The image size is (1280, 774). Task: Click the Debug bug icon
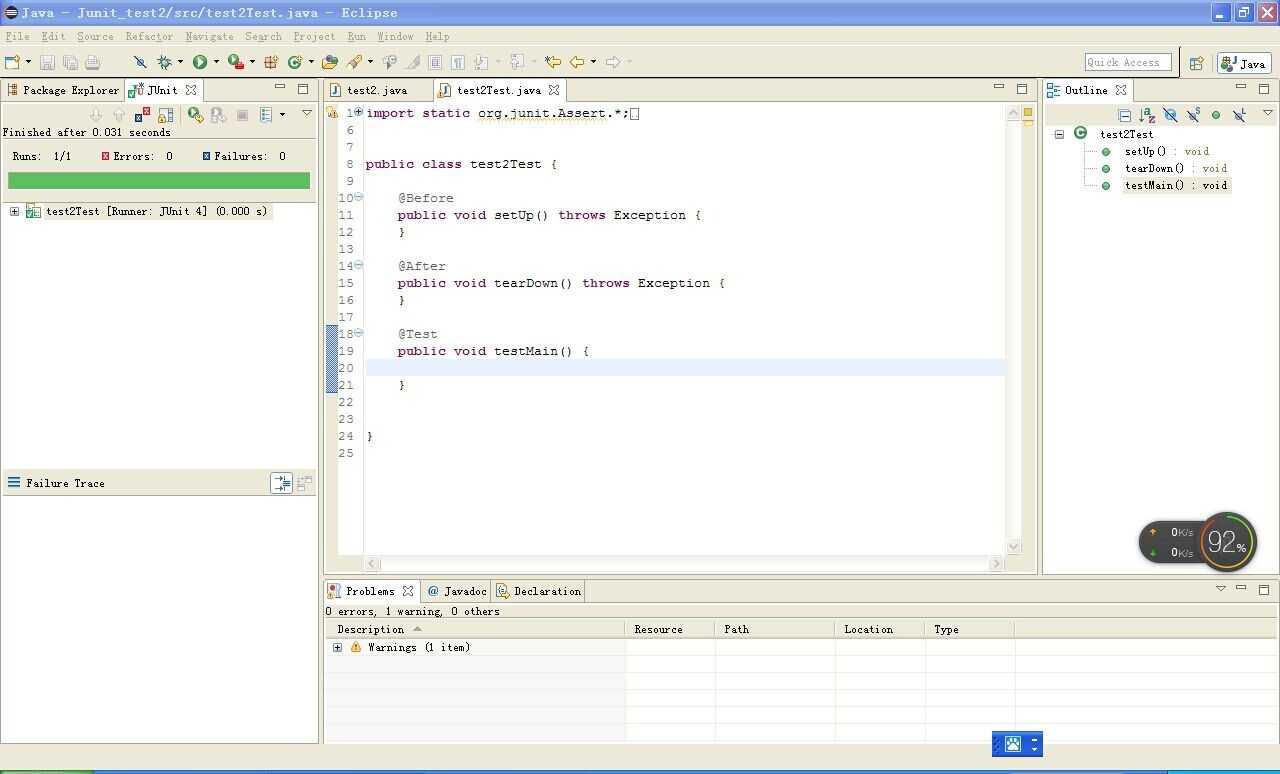[x=165, y=62]
